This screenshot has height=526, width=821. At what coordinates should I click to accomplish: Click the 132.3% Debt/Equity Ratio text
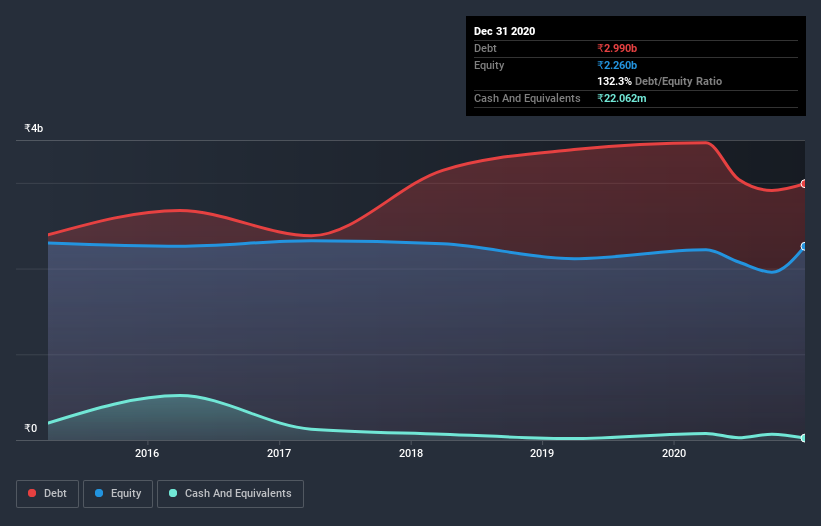coord(659,82)
